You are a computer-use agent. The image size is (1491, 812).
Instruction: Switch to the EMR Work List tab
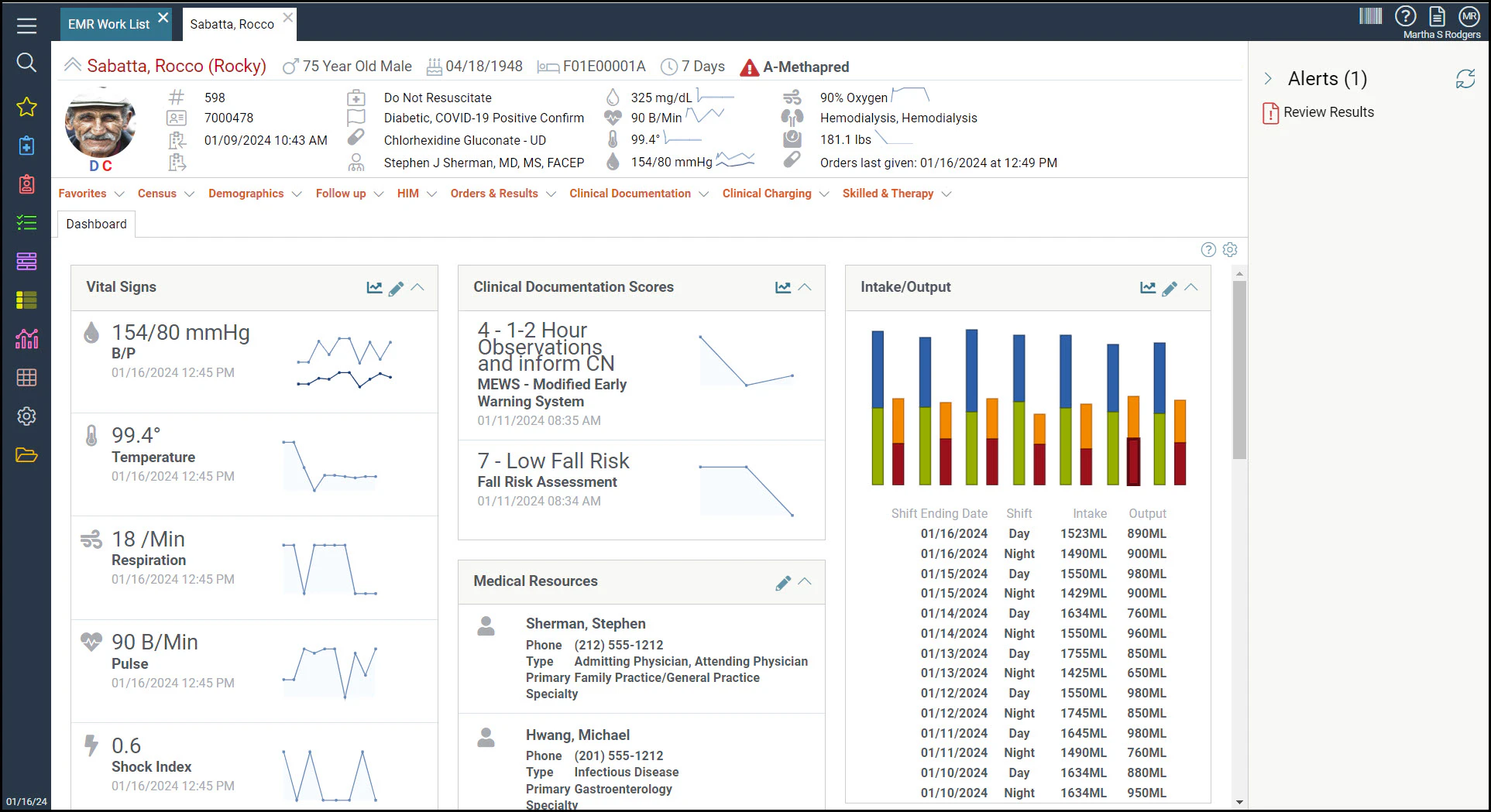coord(108,23)
